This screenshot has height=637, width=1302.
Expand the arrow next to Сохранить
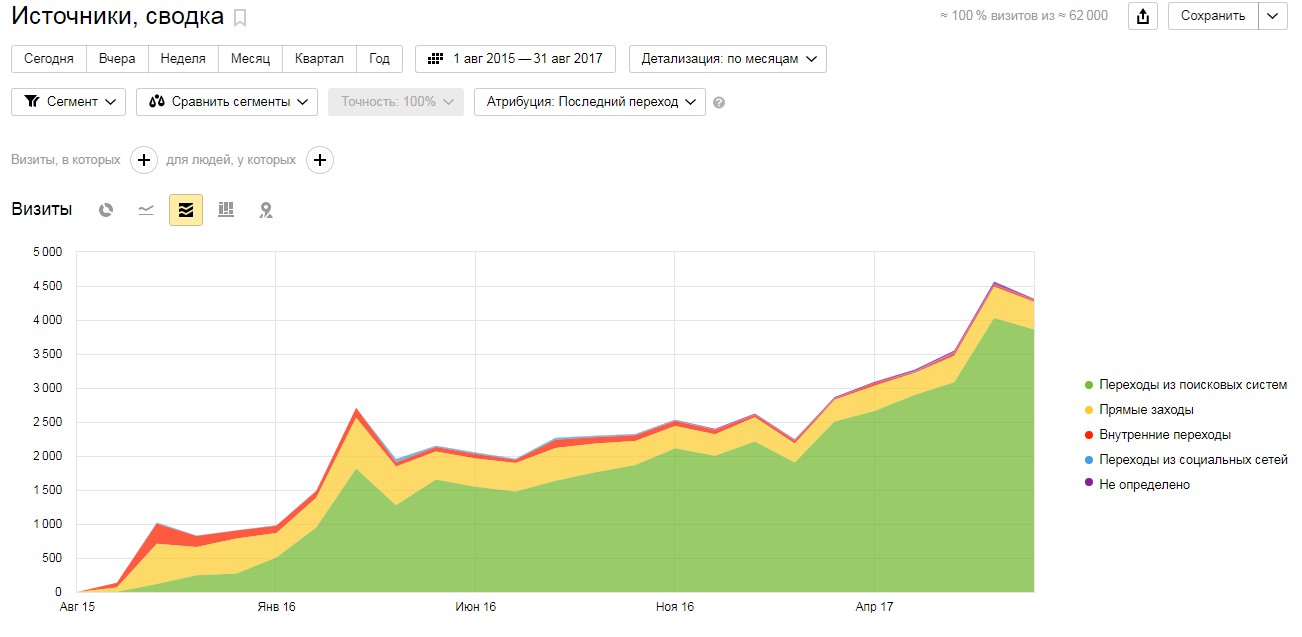coord(1272,16)
